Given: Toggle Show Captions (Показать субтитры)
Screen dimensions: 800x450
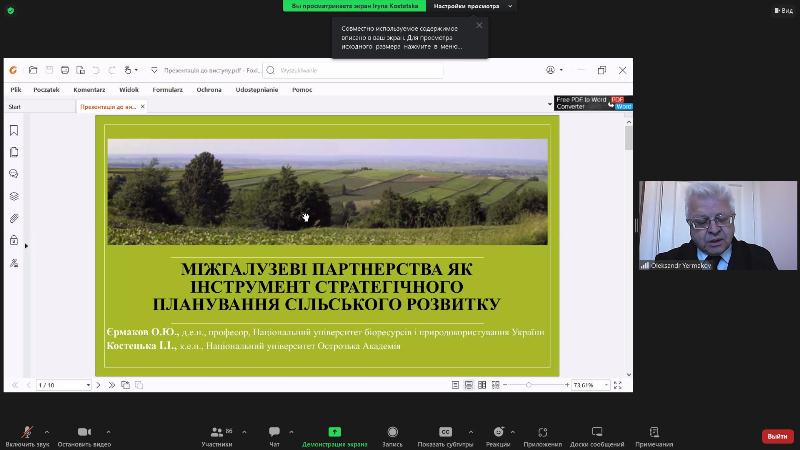Looking at the screenshot, I should [x=446, y=432].
